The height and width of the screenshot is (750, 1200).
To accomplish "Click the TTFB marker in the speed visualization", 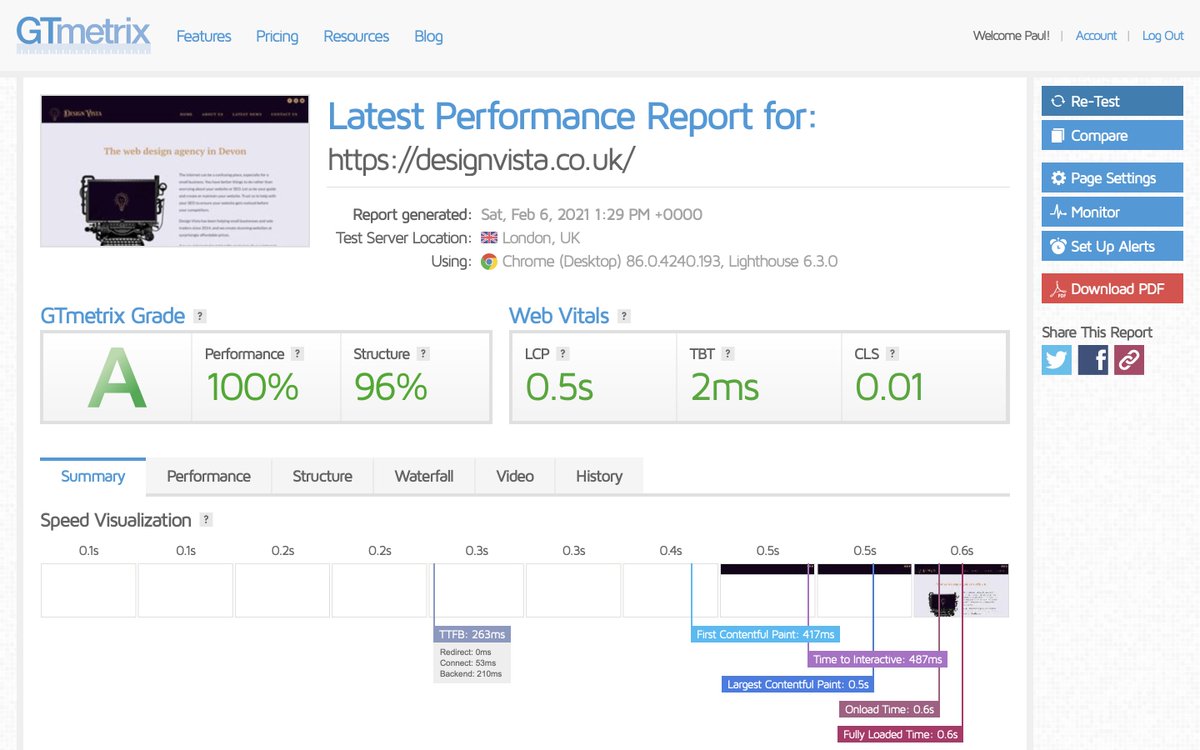I will 471,633.
